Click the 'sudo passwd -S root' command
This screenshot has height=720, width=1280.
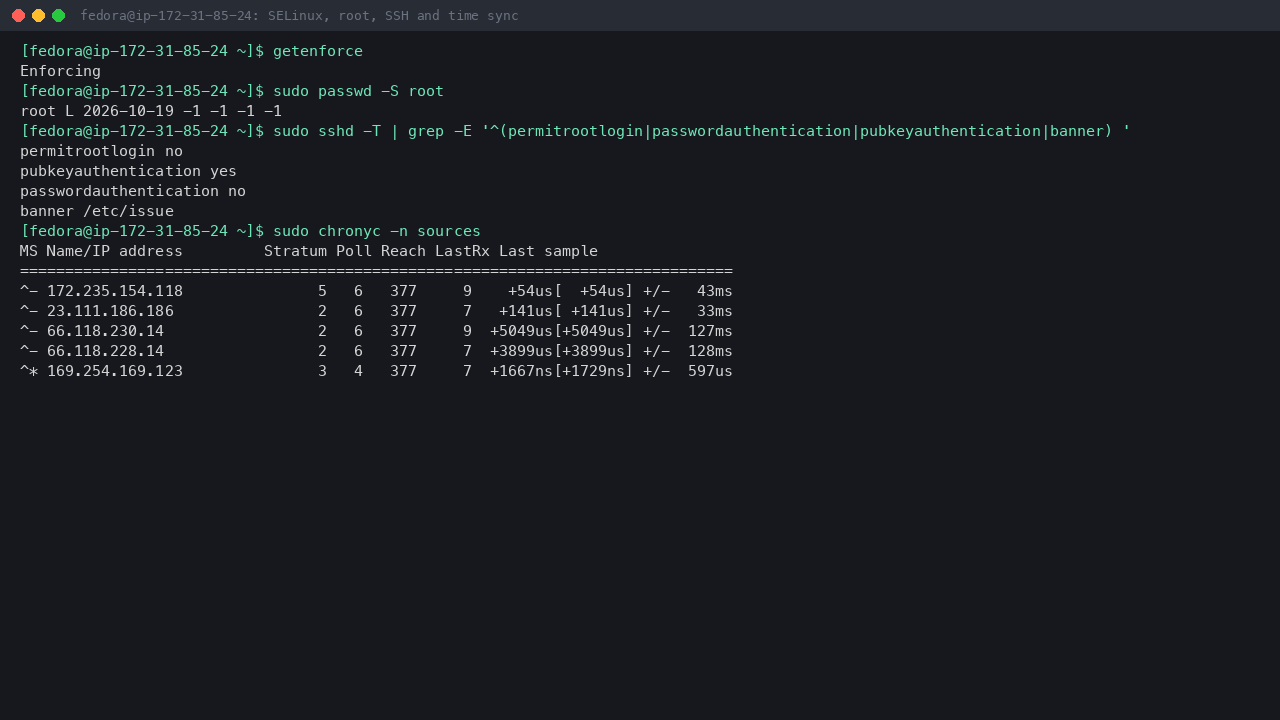(358, 91)
